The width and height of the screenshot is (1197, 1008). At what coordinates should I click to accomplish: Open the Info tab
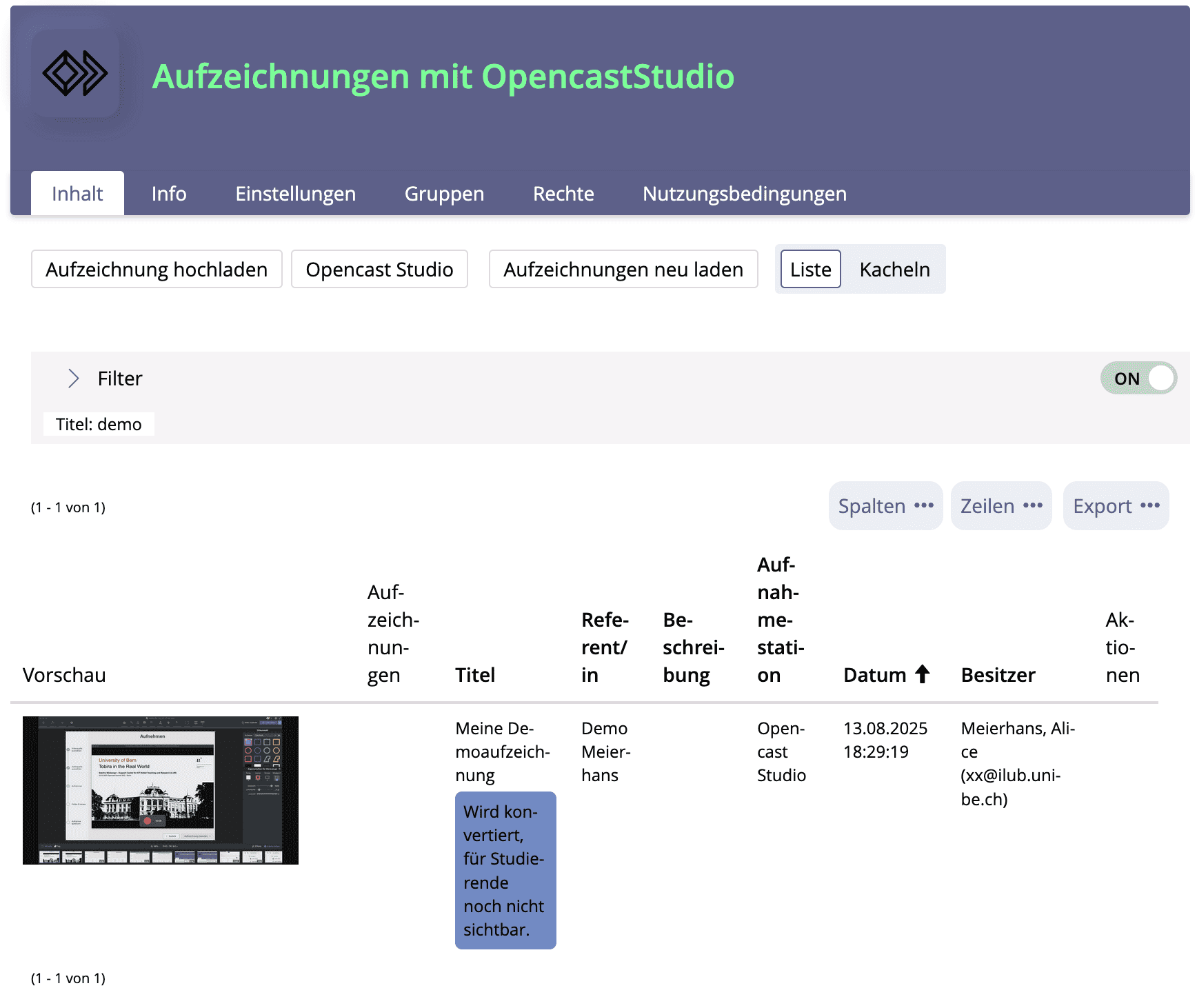tap(169, 194)
